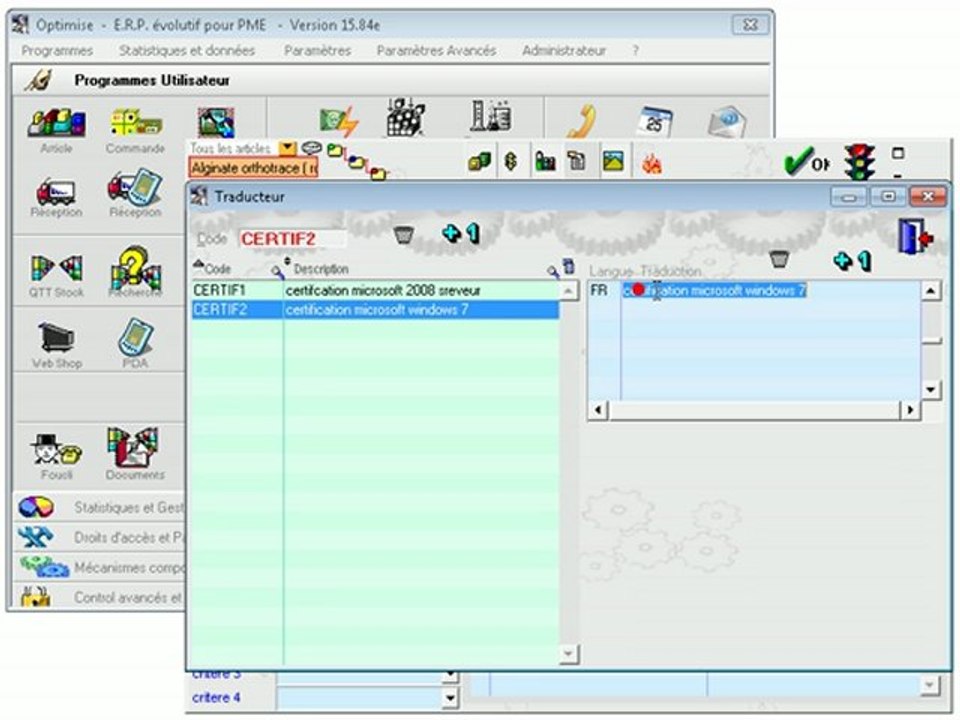
Task: Click the laboratory flask icon in main window
Action: pyautogui.click(x=491, y=115)
